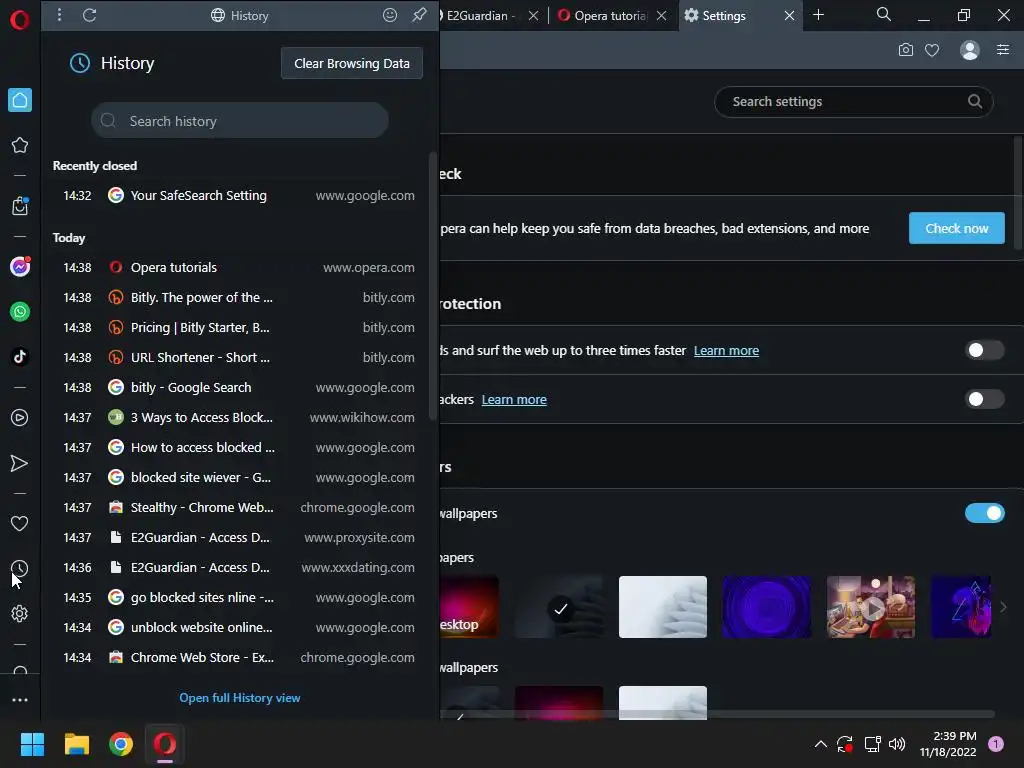Screen dimensions: 1024x768
Task: Open Bookmarks star icon in sidebar
Action: coord(20,145)
